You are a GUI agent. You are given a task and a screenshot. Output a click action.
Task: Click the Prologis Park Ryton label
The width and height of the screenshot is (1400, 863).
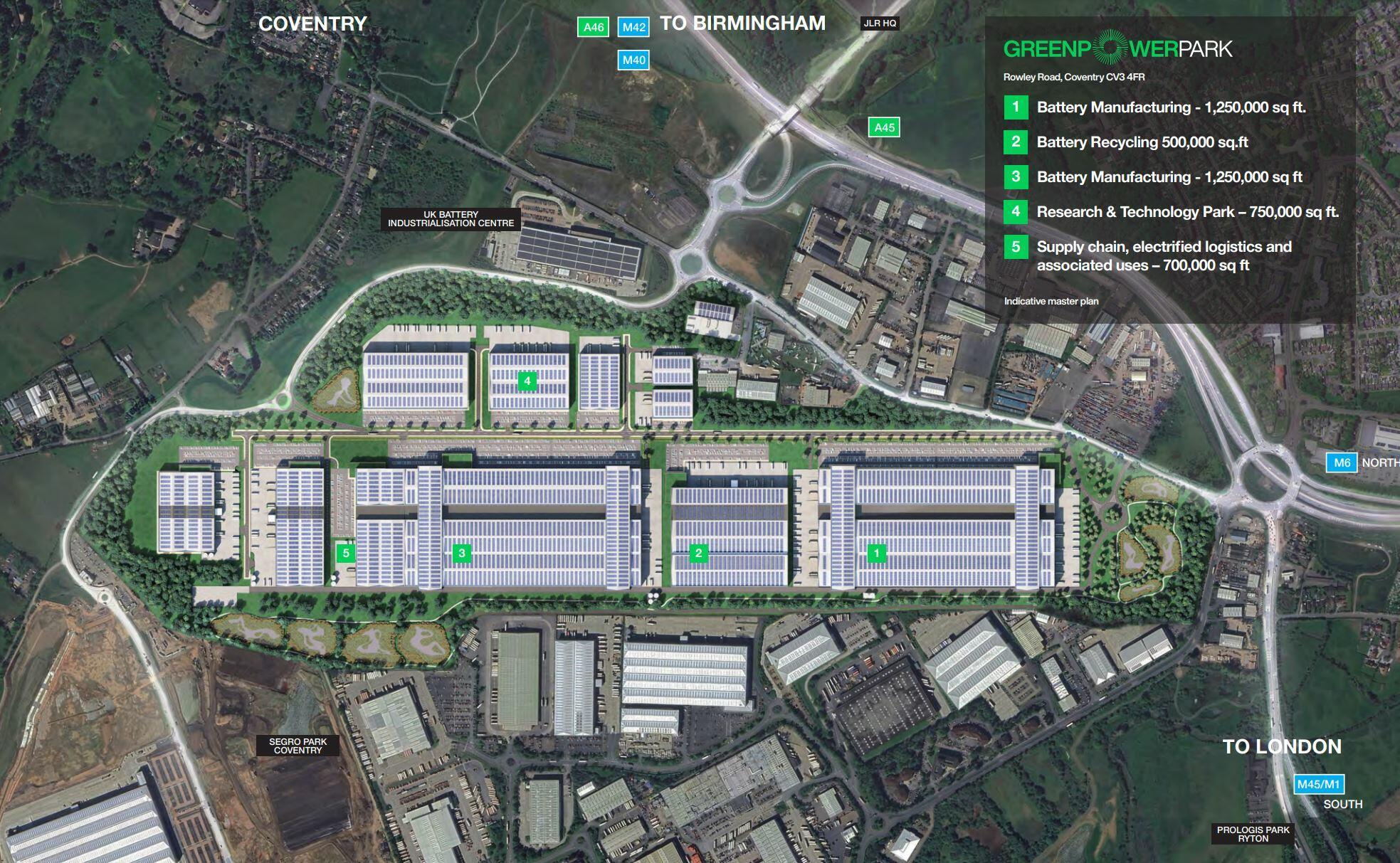1253,834
